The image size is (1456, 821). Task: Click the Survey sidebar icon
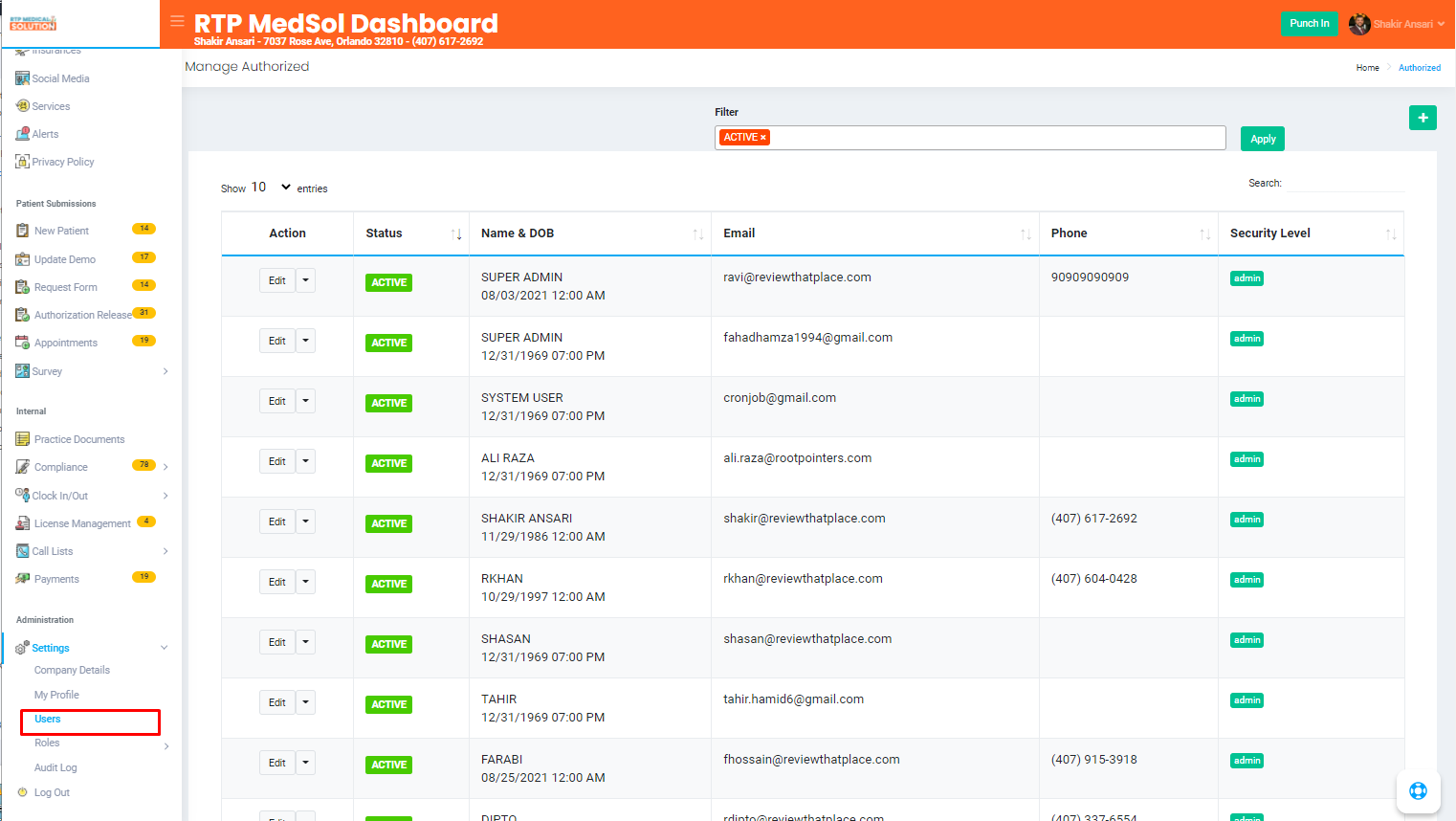pyautogui.click(x=22, y=371)
